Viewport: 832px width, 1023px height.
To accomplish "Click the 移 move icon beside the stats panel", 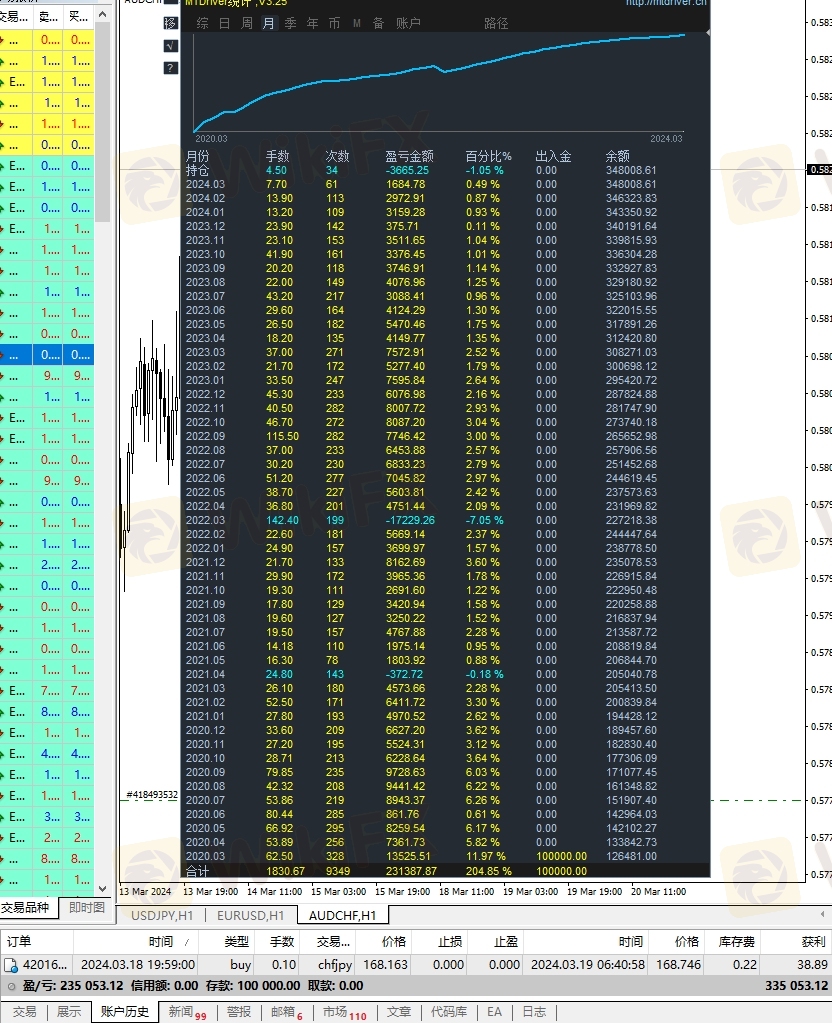I will coord(170,23).
